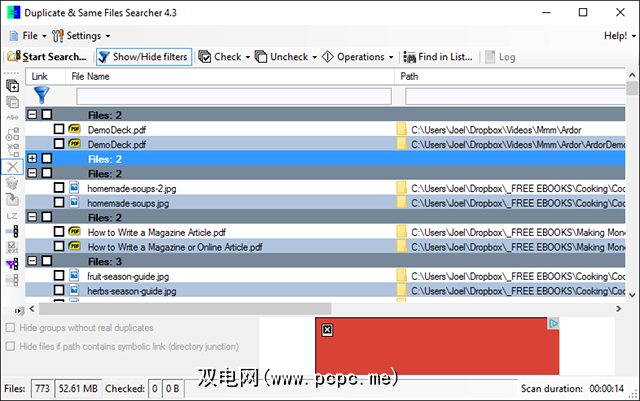This screenshot has width=640, height=401.
Task: Click the purple filter rows sidebar icon
Action: (12, 264)
